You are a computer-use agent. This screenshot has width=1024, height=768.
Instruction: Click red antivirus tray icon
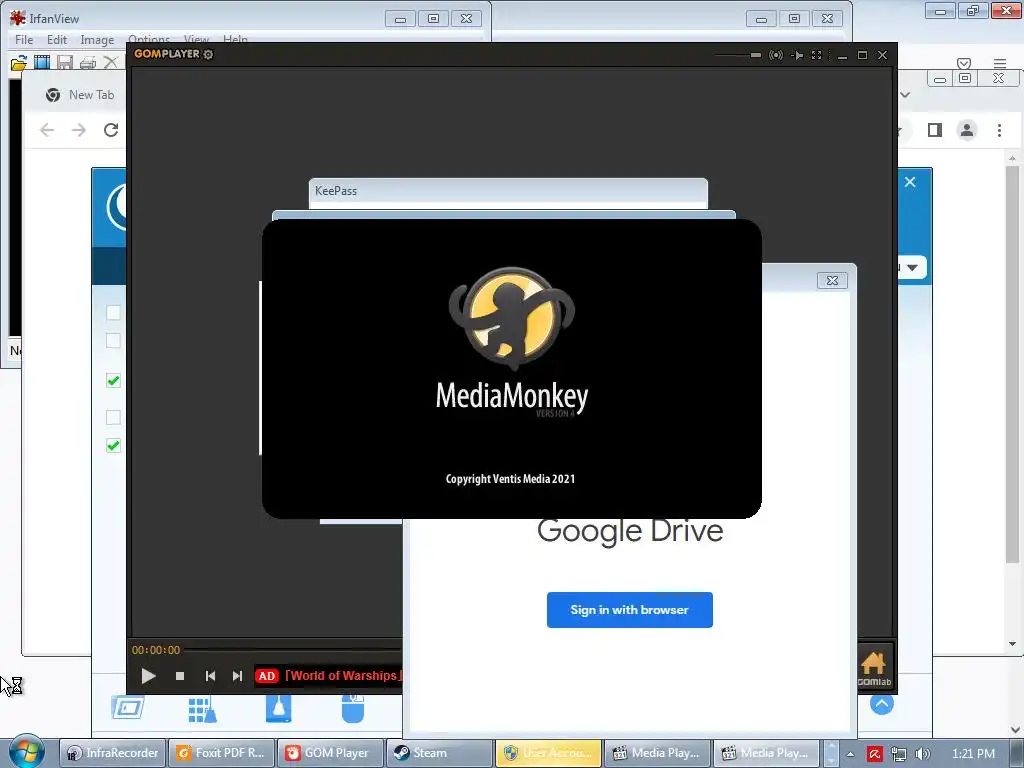pyautogui.click(x=875, y=754)
